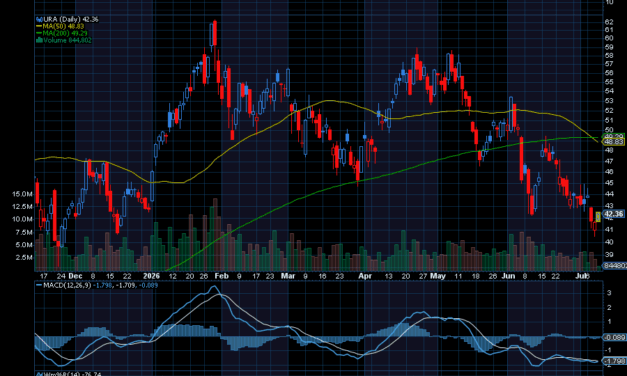Select the 'MA(50) 48.83' legend label
Screen dimensions: 627x376
(x=63, y=26)
